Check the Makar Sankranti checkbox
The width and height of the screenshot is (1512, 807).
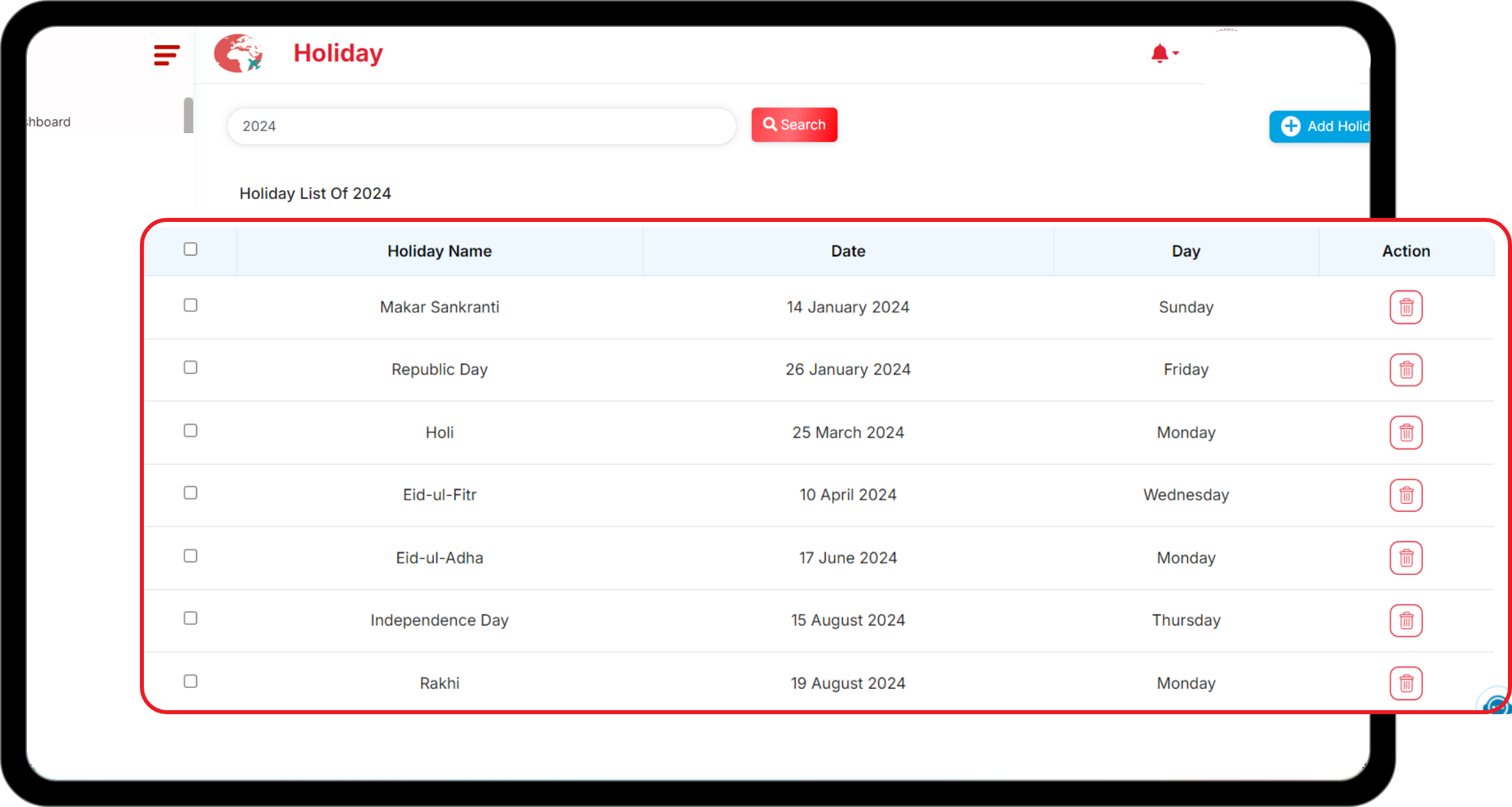tap(190, 305)
